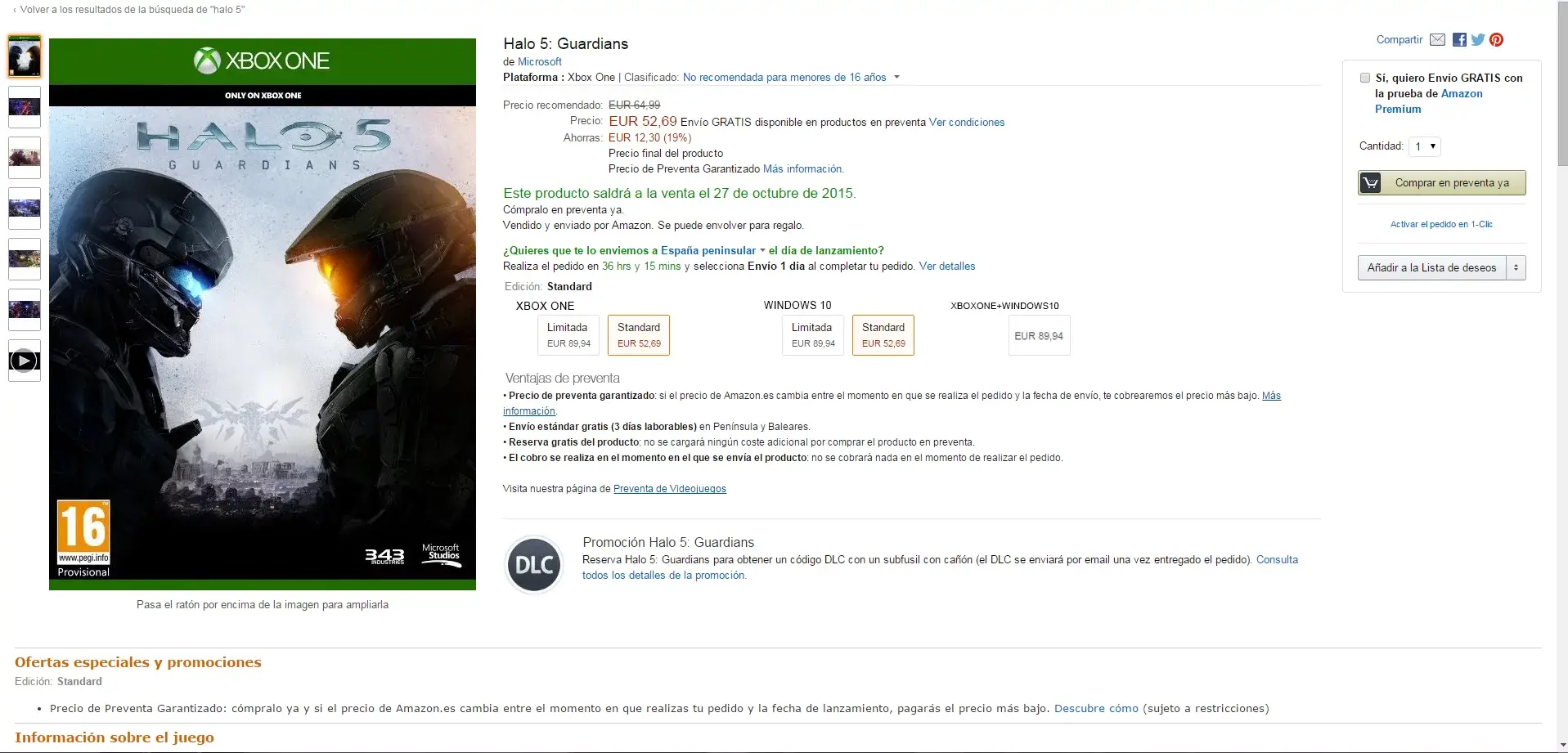Choose Windows 10 Standard edition option
This screenshot has width=1568, height=753.
click(883, 335)
